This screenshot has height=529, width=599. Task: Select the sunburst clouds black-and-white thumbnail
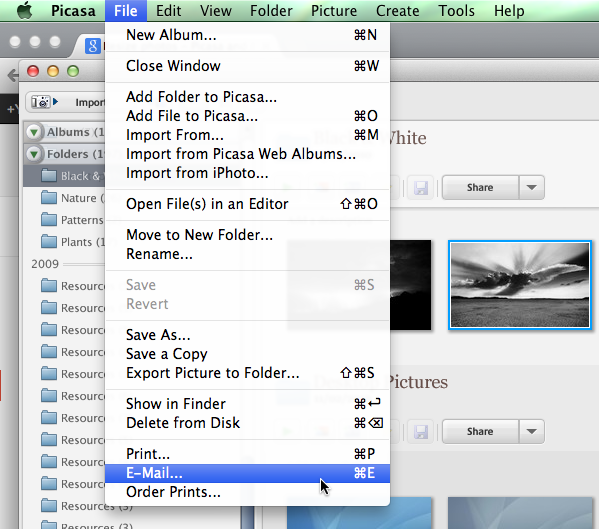tap(520, 285)
